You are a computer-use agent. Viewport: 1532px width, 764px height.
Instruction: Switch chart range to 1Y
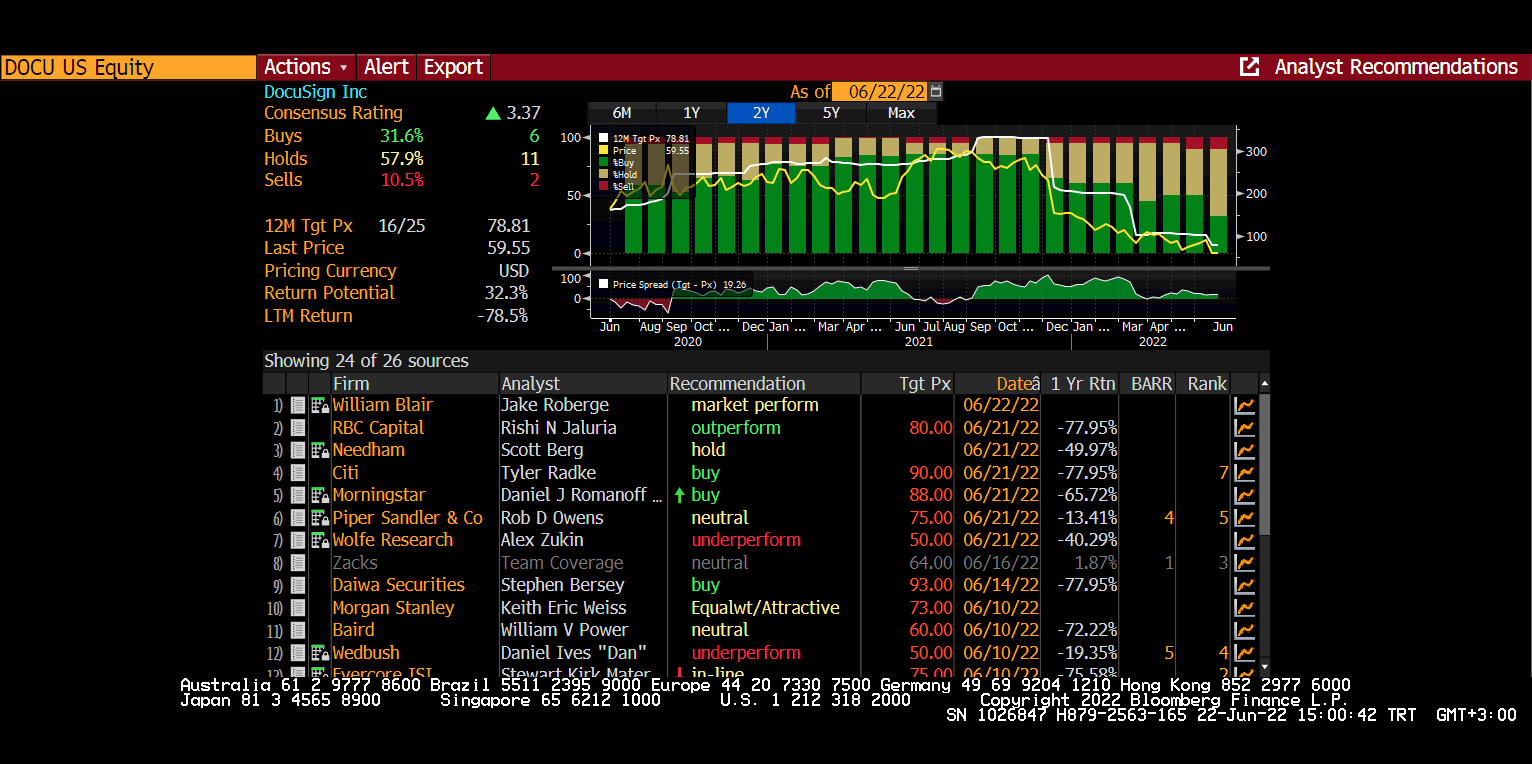(x=692, y=113)
